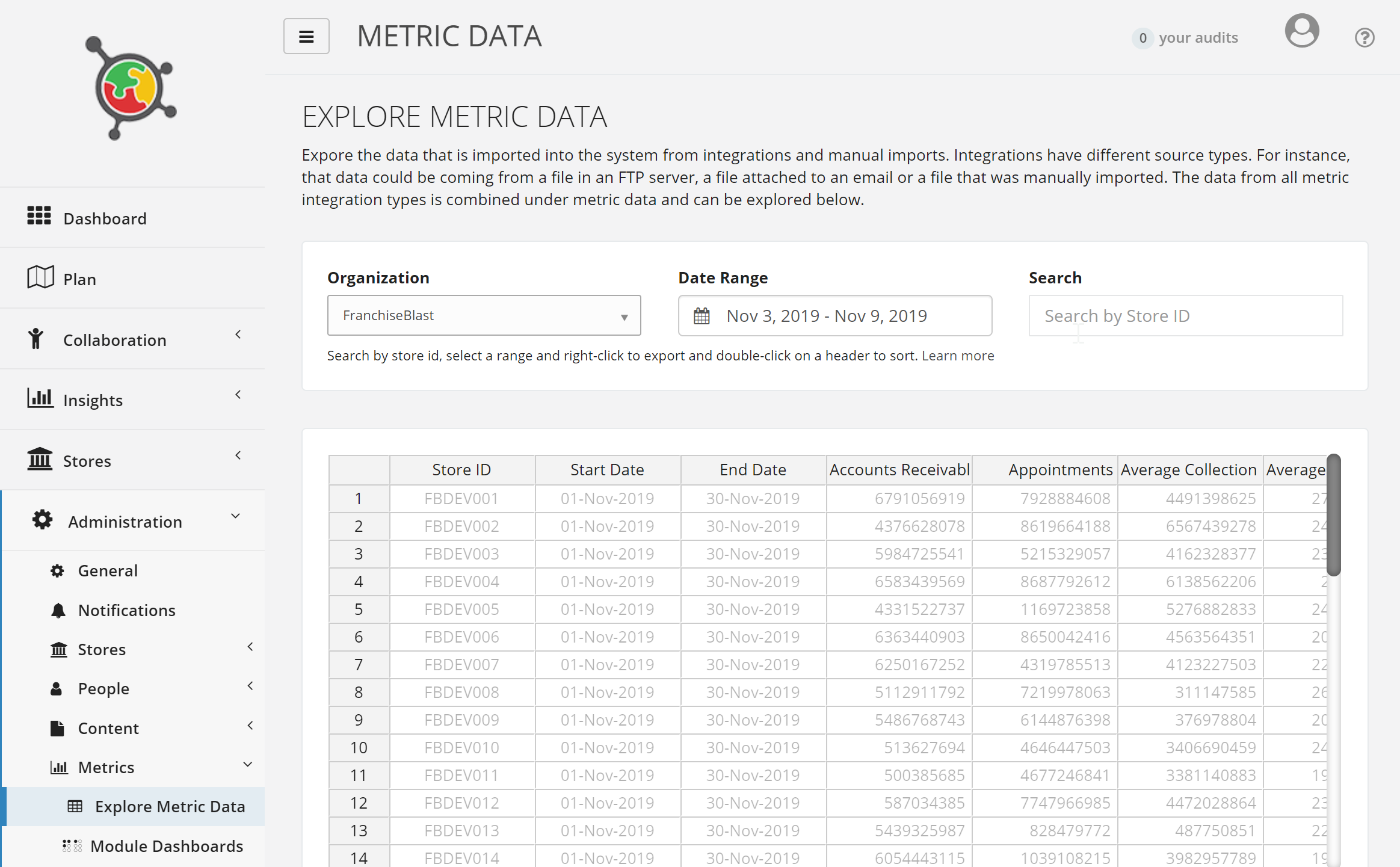
Task: Open the Organization FranchiseBlast dropdown
Action: coord(484,315)
